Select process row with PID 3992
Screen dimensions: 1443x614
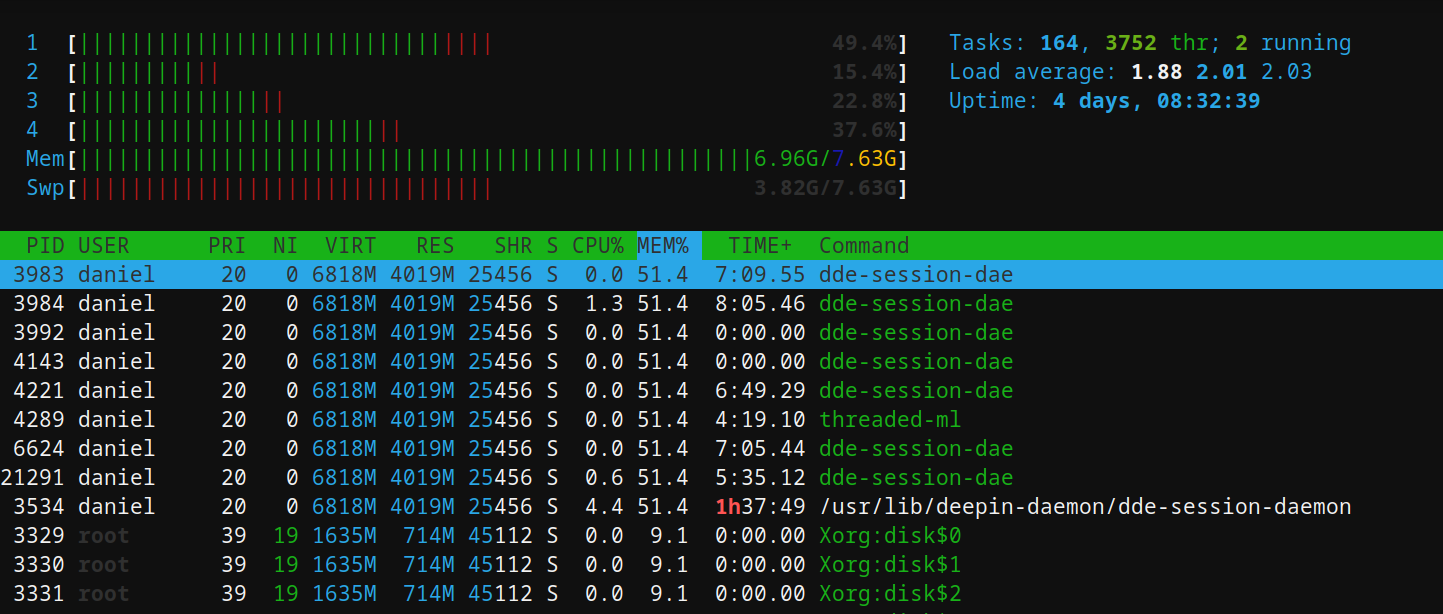[x=721, y=333]
